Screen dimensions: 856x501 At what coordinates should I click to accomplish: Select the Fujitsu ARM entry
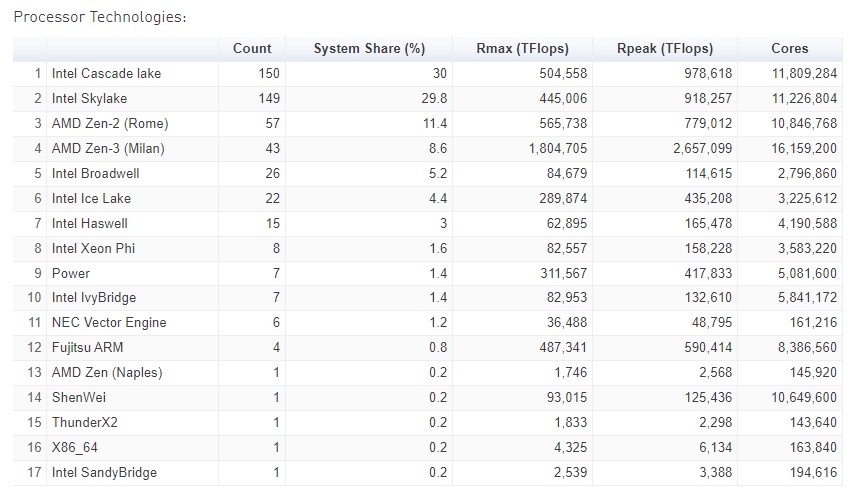tap(87, 348)
